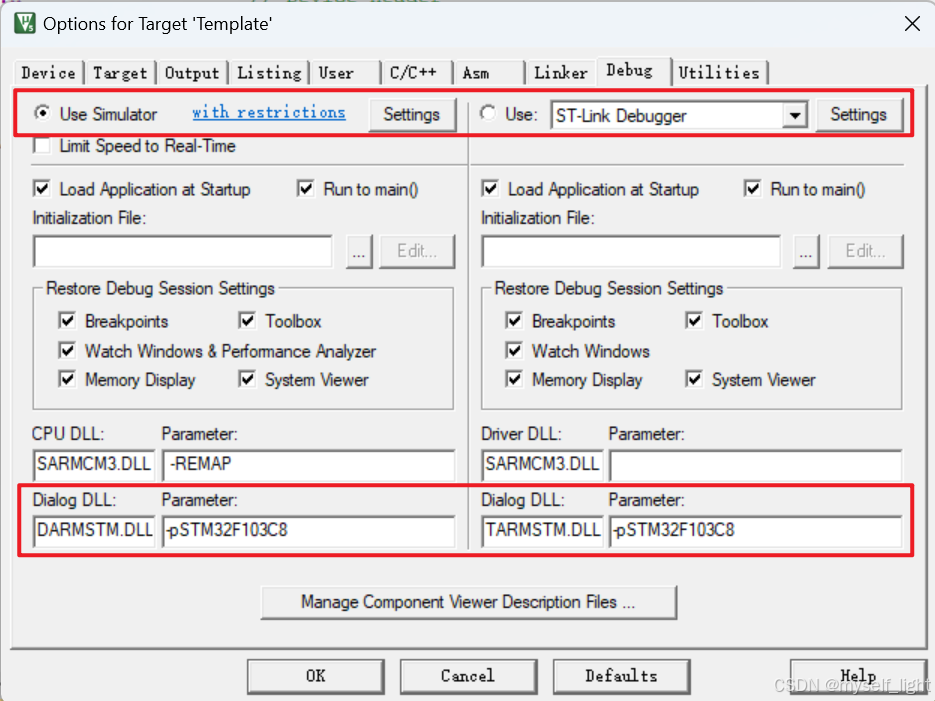This screenshot has height=701, width=935.
Task: Enable Limit Speed to Real-Time checkbox
Action: (42, 146)
